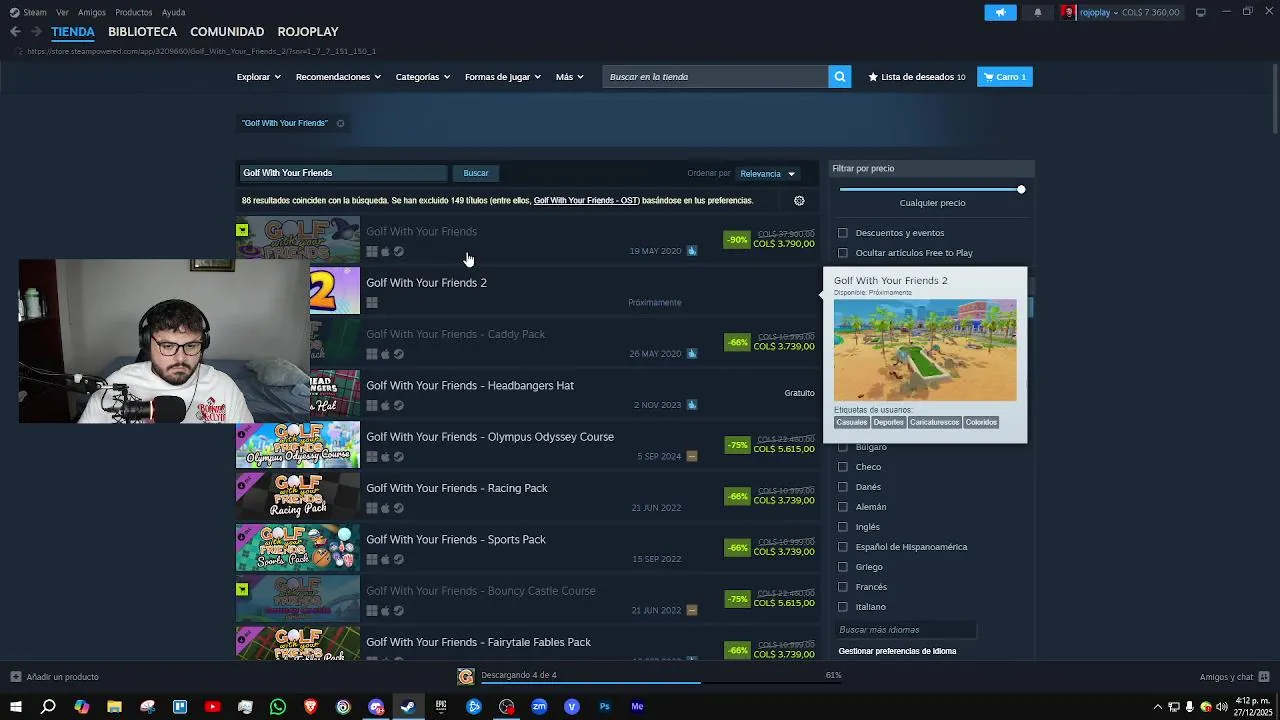Switch to Big Picture mode icon

coord(1201,12)
